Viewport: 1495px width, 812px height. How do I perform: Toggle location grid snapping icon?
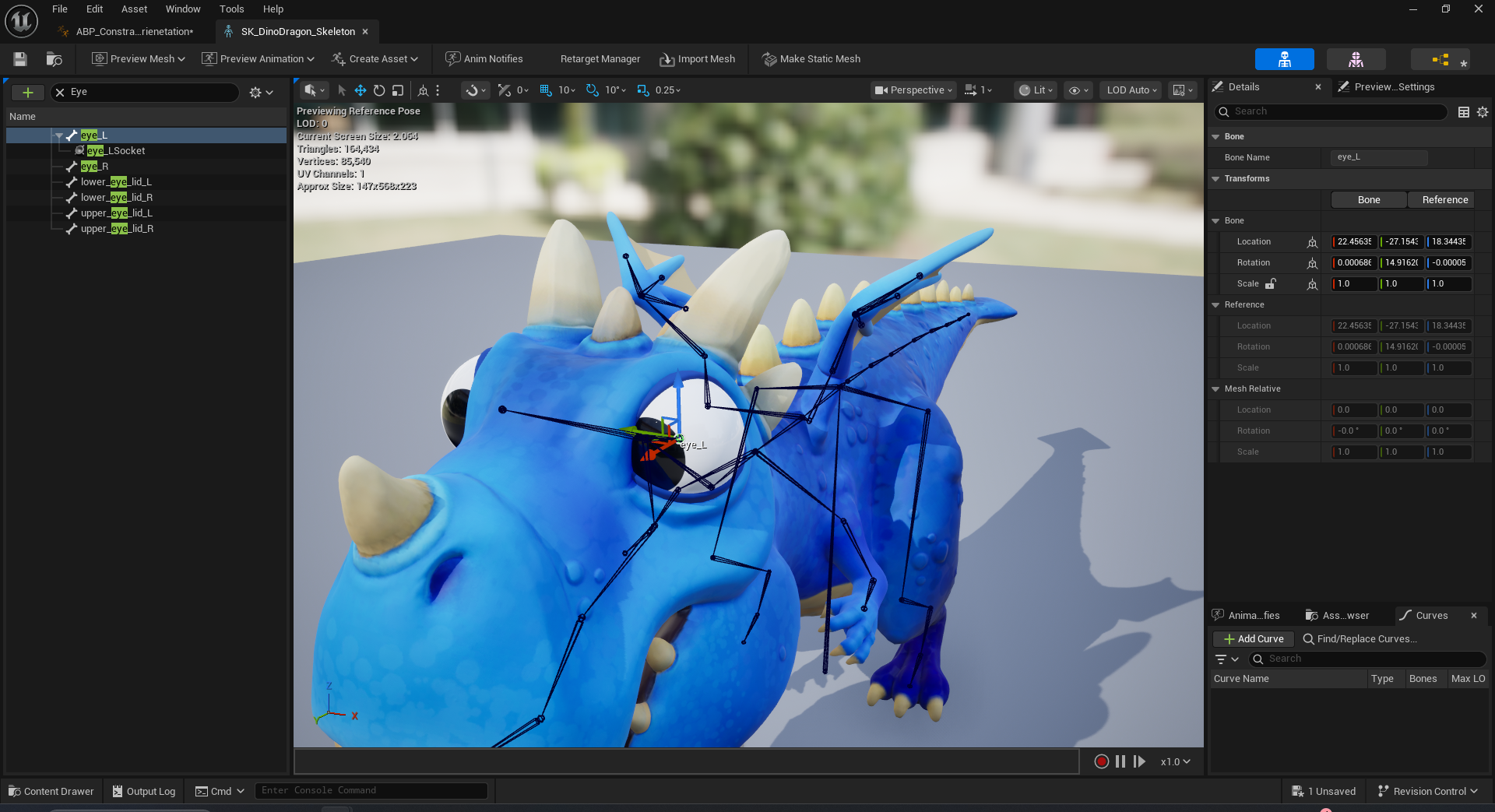(x=545, y=90)
